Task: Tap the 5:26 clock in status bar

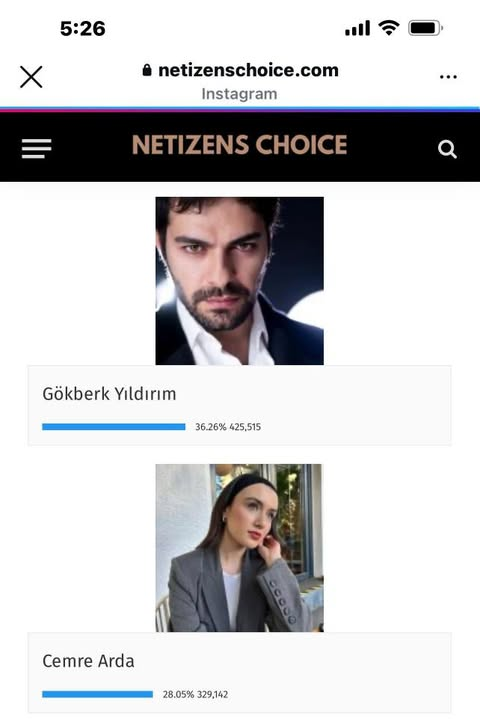Action: pyautogui.click(x=83, y=29)
